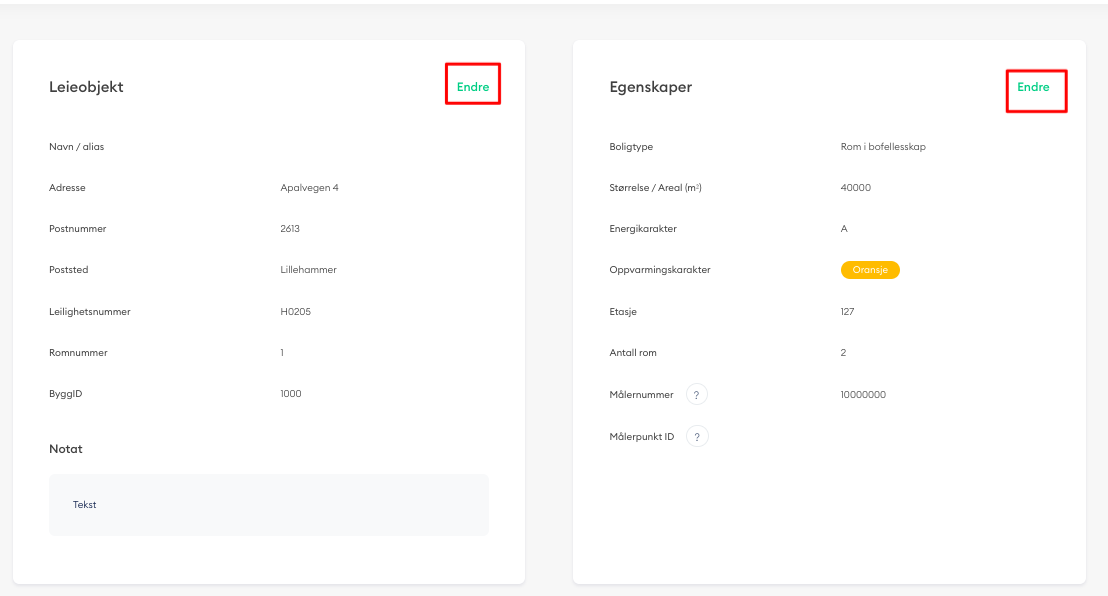Click the etasje value 127

pos(848,311)
